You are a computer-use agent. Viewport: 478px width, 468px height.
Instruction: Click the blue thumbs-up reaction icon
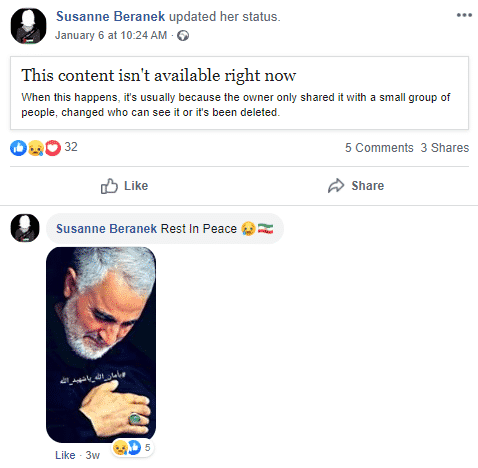pyautogui.click(x=18, y=148)
